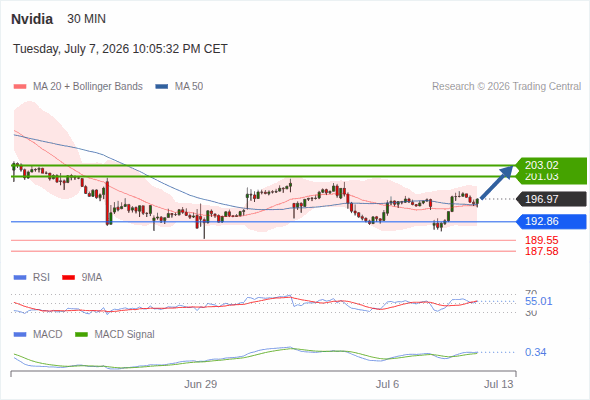
Task: Click the Research © 2026 Trading Central credit
Action: click(x=506, y=87)
